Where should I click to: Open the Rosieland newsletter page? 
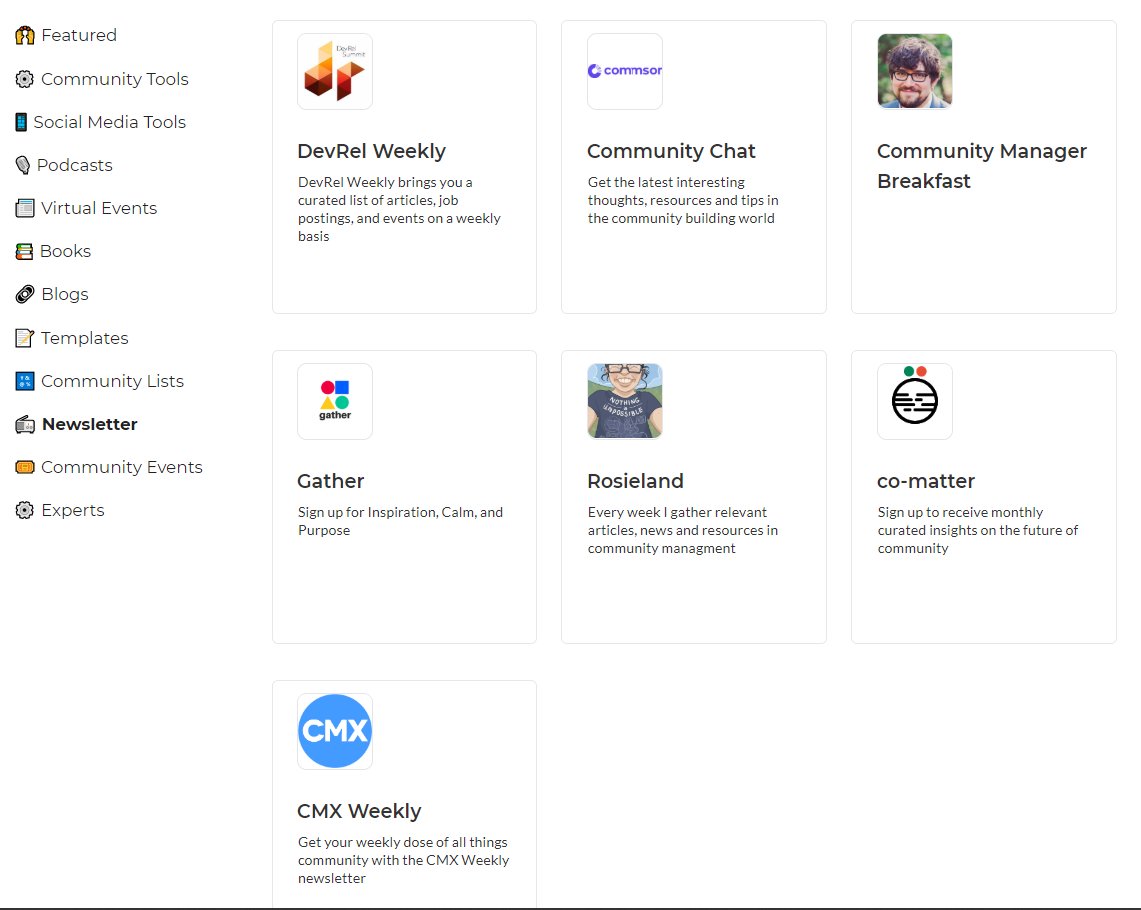[635, 481]
